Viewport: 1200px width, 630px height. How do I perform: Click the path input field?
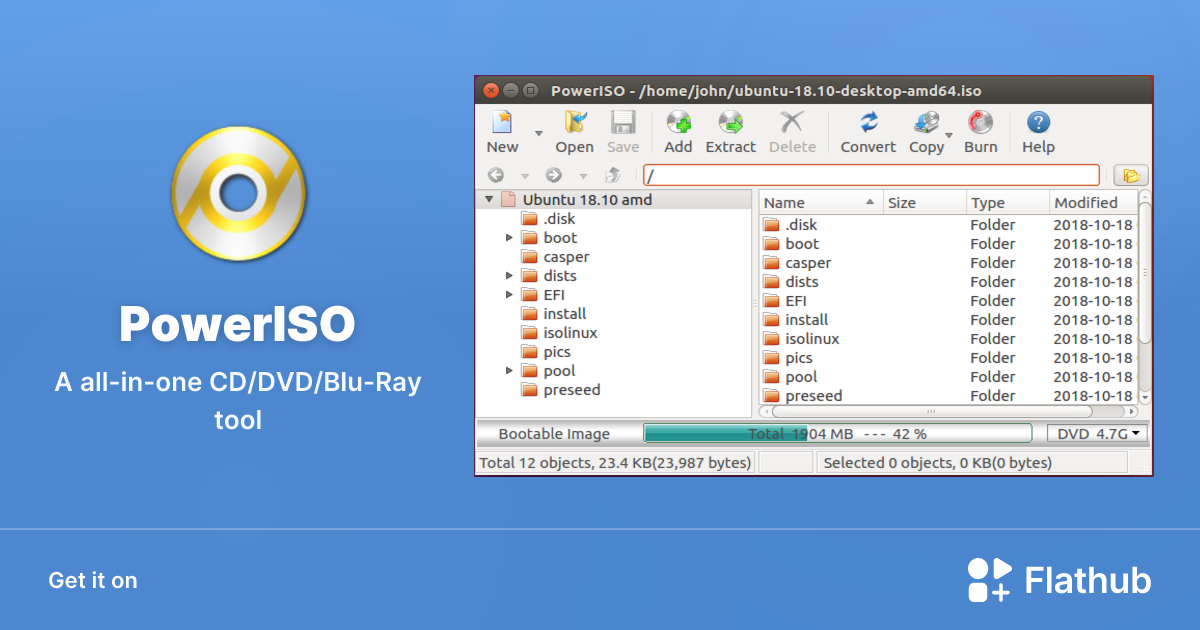pyautogui.click(x=870, y=176)
